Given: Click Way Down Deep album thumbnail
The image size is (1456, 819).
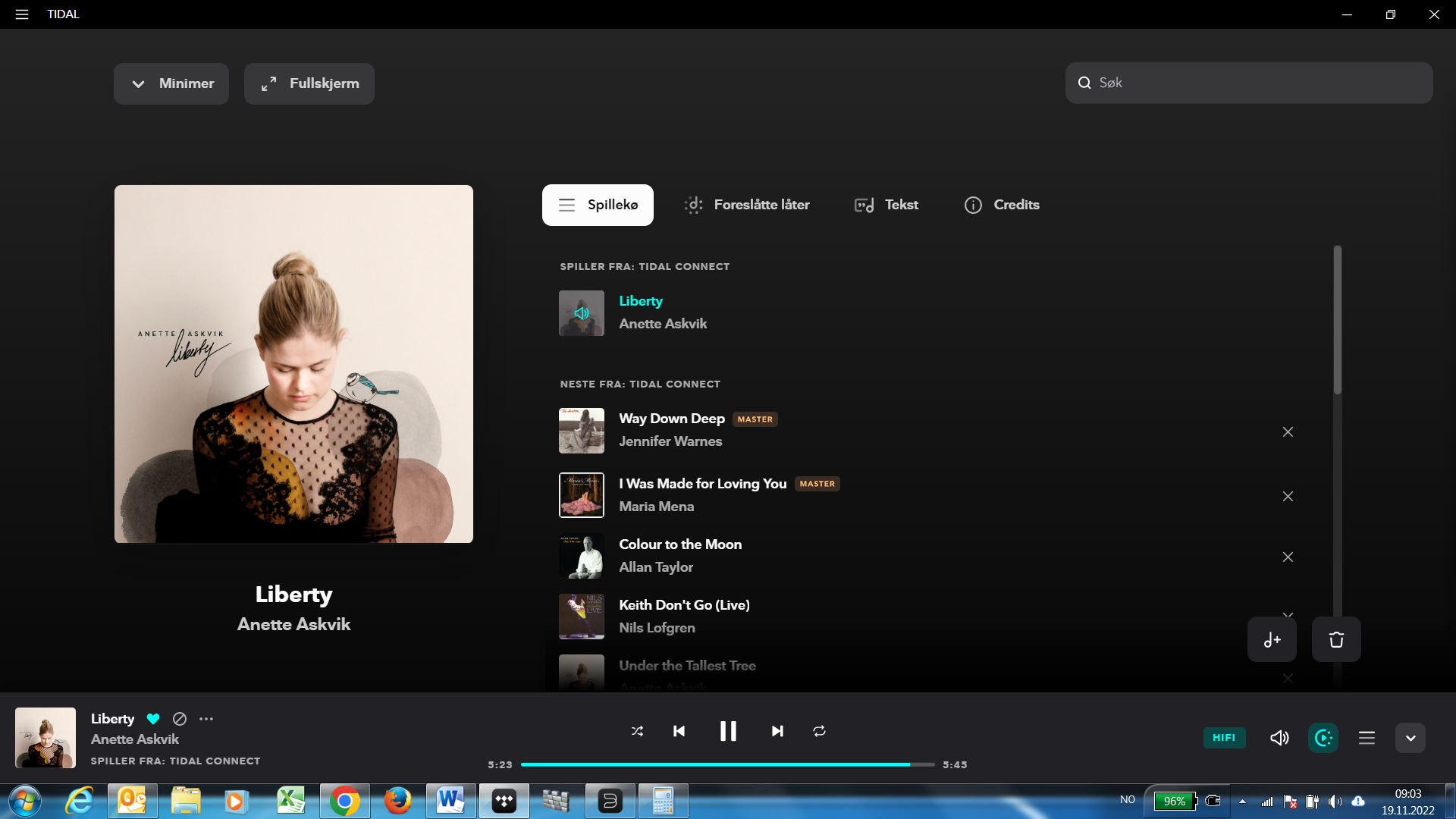Looking at the screenshot, I should pyautogui.click(x=582, y=431).
